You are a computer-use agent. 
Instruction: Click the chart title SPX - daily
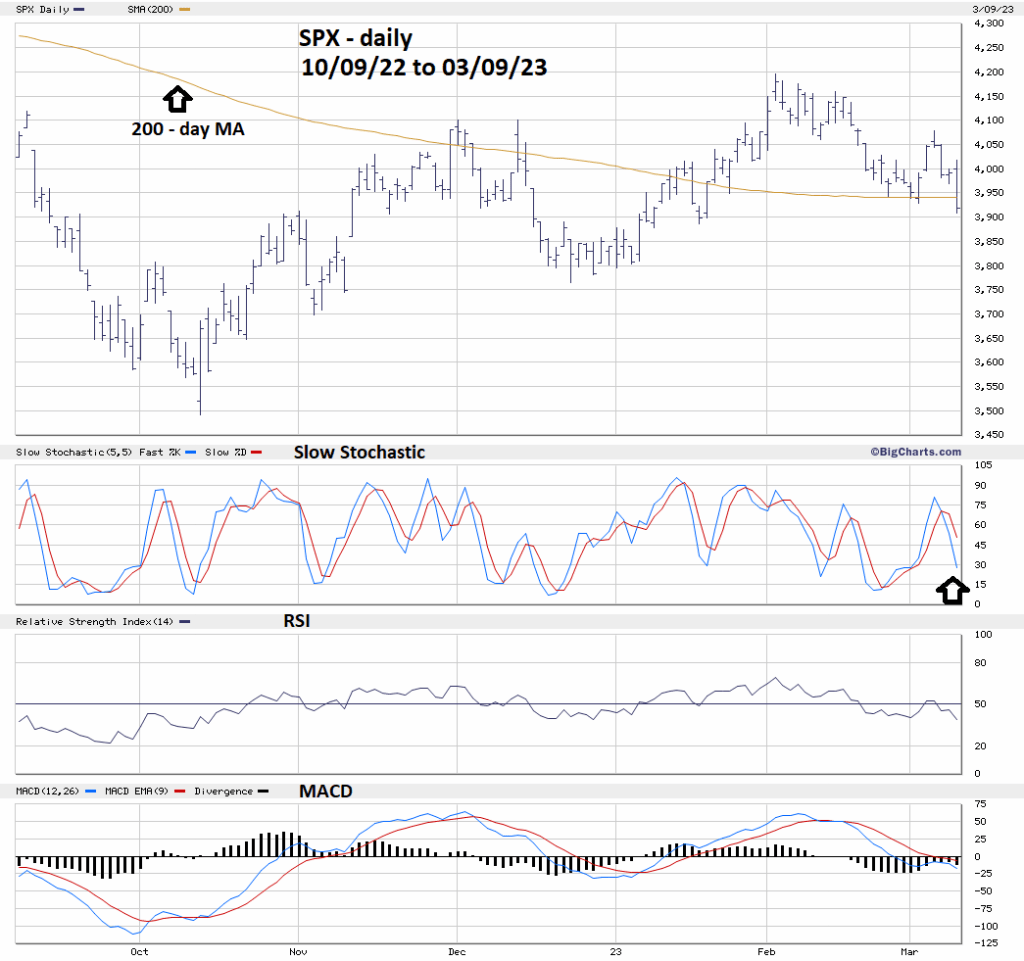coord(355,38)
